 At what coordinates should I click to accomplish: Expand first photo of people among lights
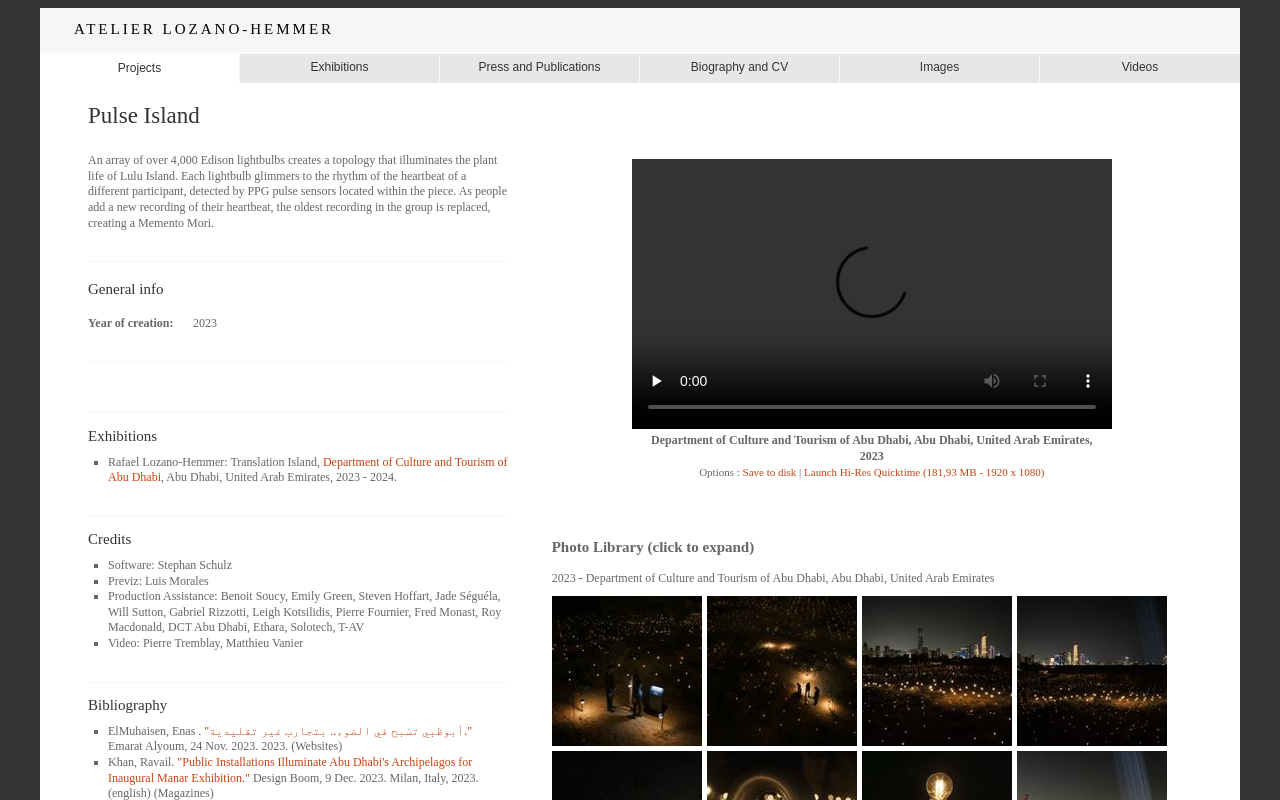coord(627,671)
